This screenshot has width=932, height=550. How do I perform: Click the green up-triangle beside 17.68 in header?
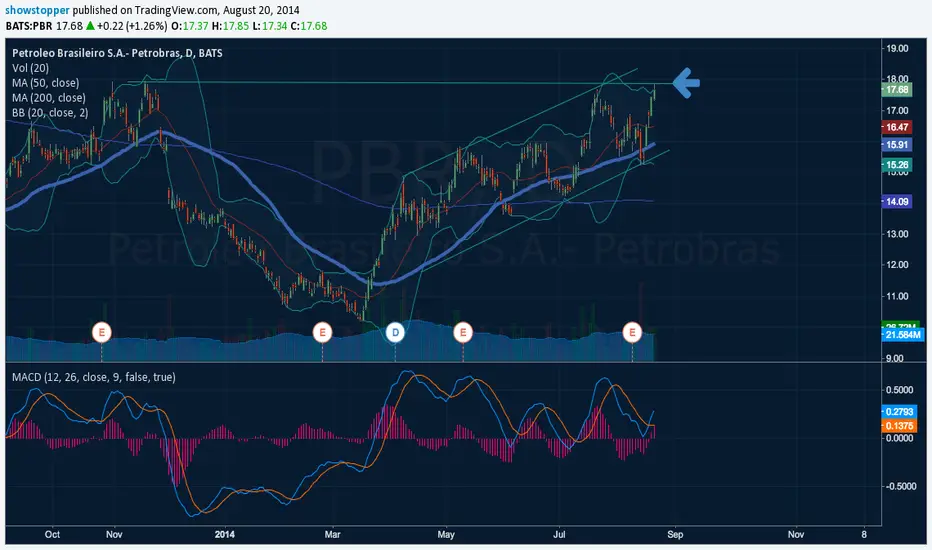(90, 26)
